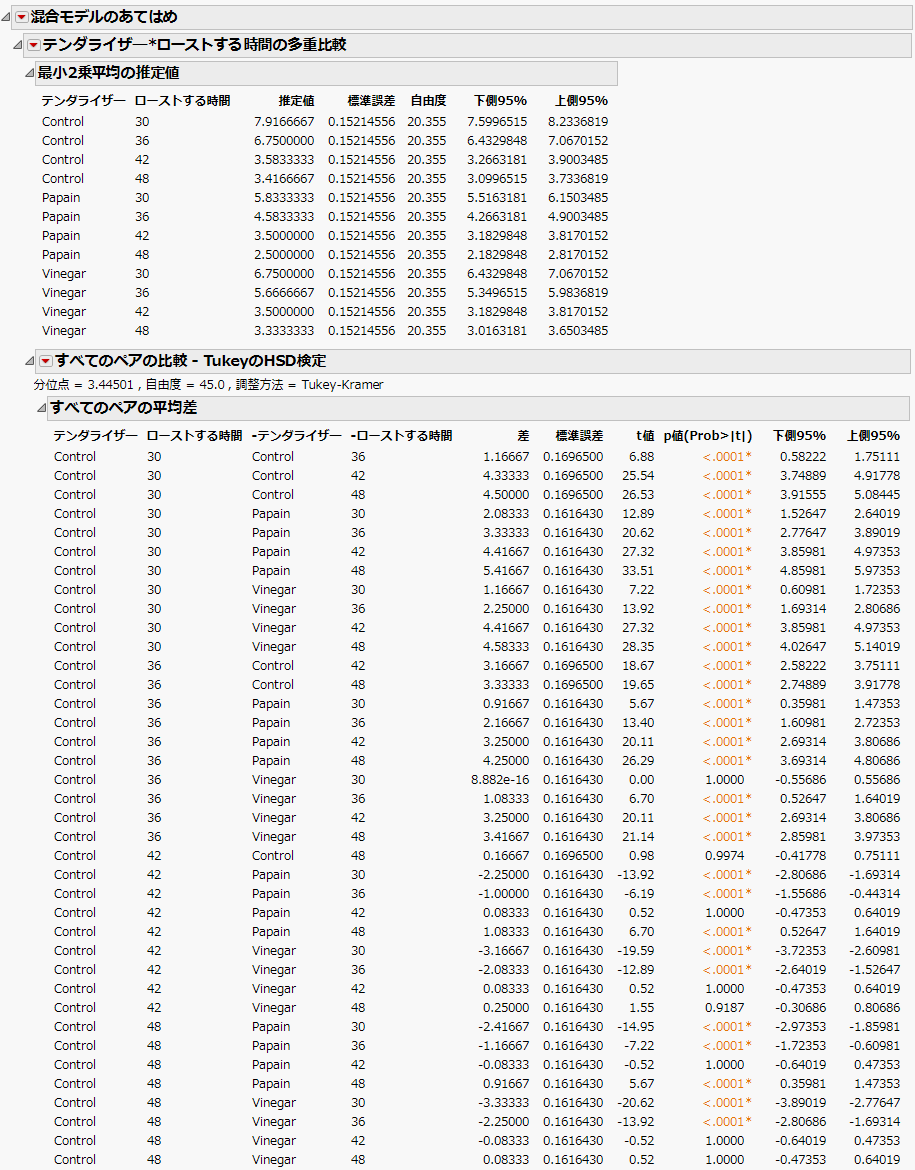Image resolution: width=915 pixels, height=1170 pixels.
Task: Click 下側95% header in least squares table
Action: point(500,101)
